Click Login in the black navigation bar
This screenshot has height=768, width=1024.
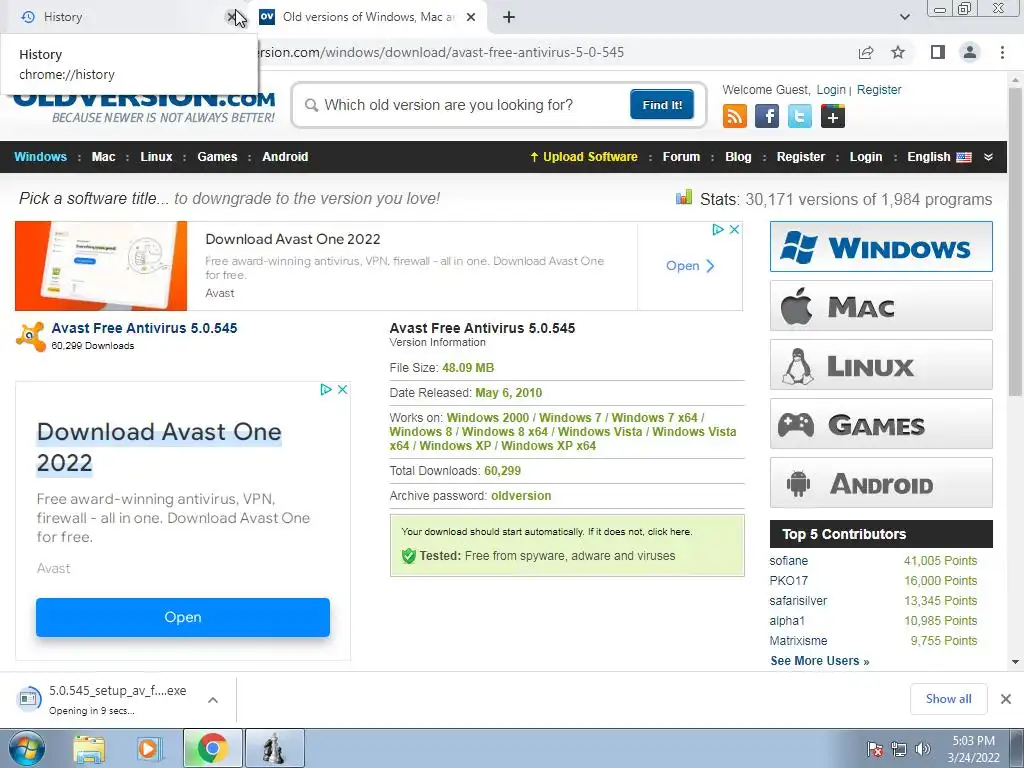tap(866, 157)
